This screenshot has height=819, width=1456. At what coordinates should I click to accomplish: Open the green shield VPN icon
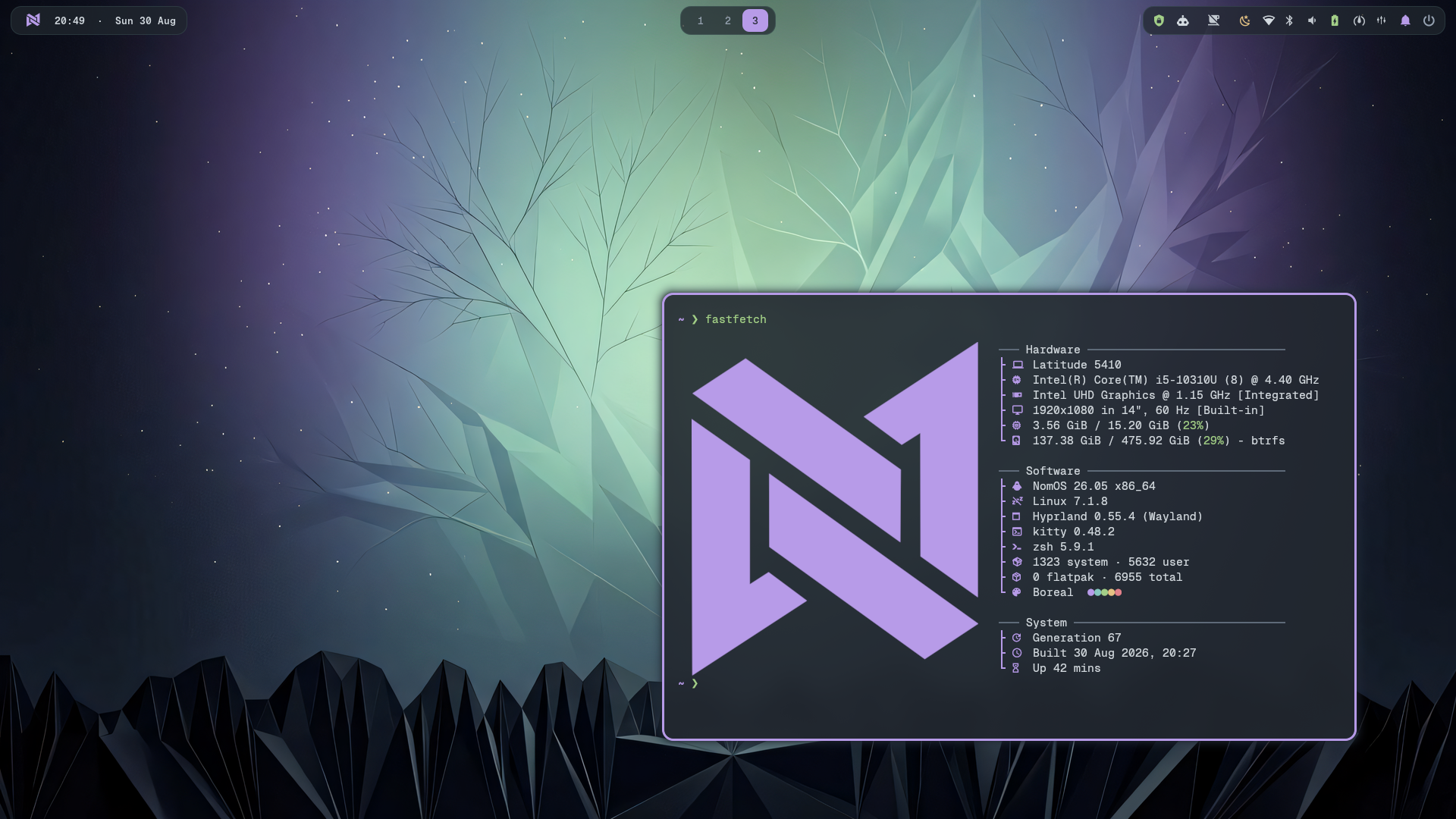1159,20
